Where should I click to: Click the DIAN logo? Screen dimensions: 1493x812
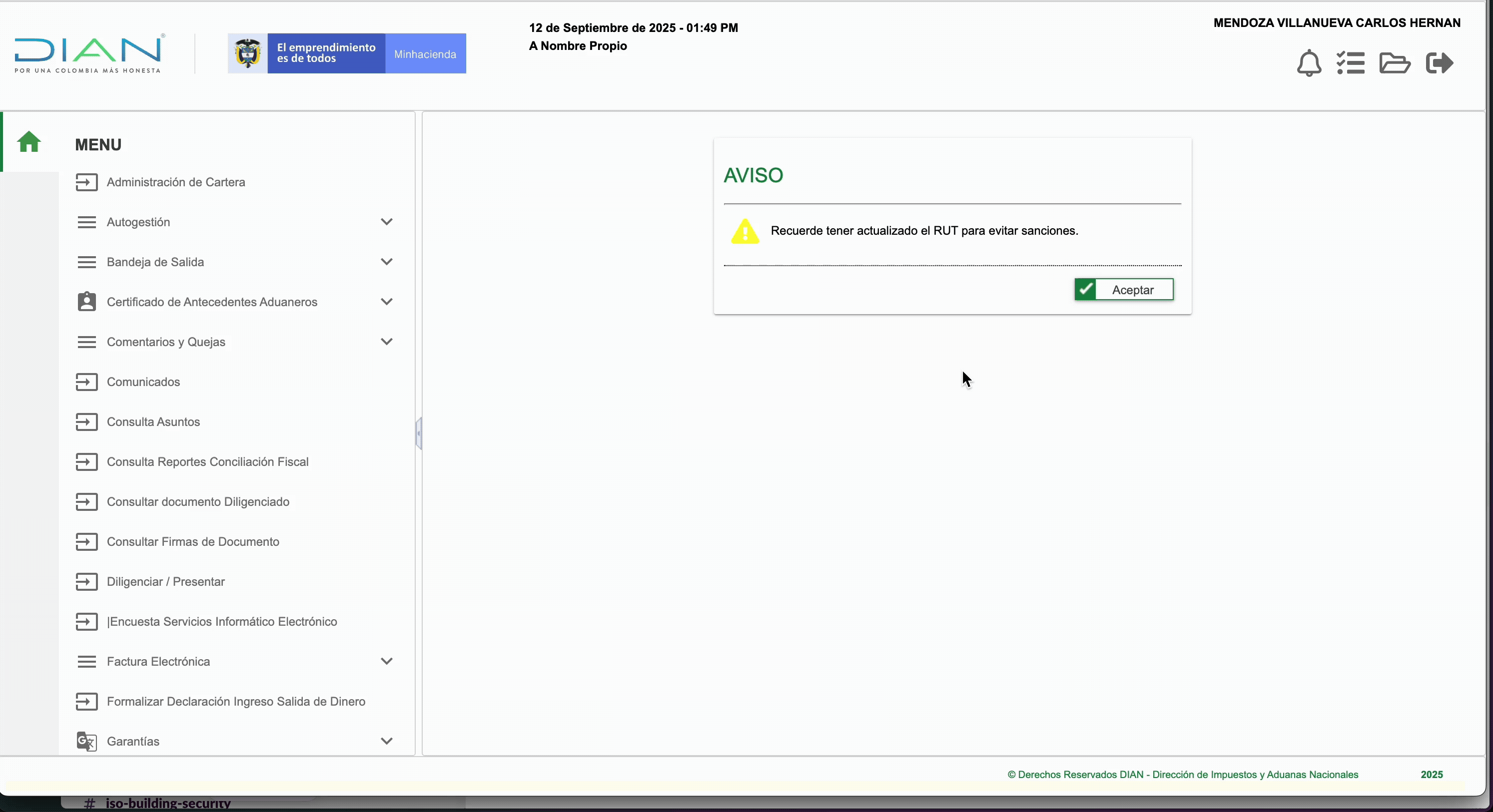[89, 54]
